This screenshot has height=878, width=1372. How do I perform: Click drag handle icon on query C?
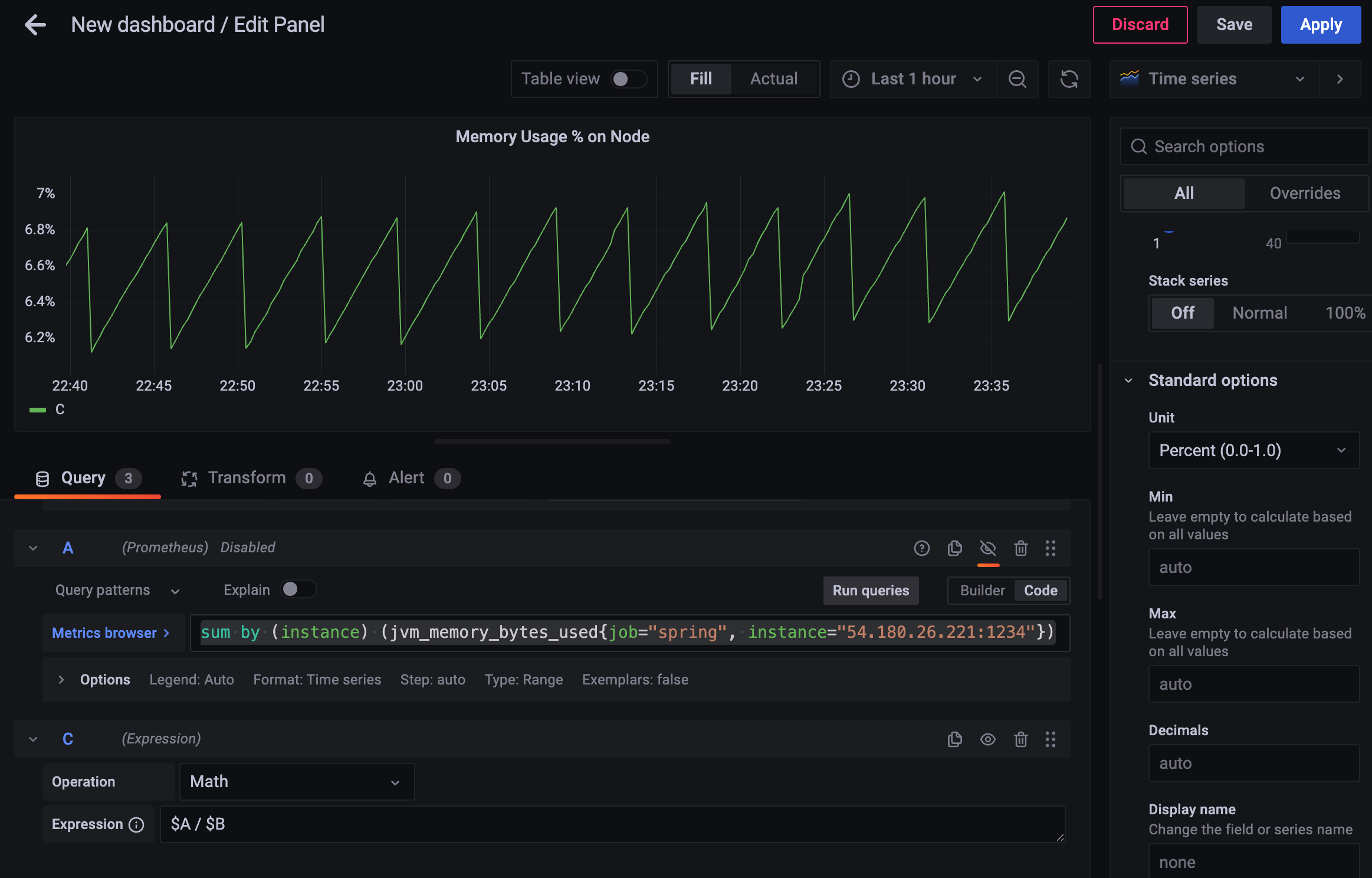pos(1050,739)
